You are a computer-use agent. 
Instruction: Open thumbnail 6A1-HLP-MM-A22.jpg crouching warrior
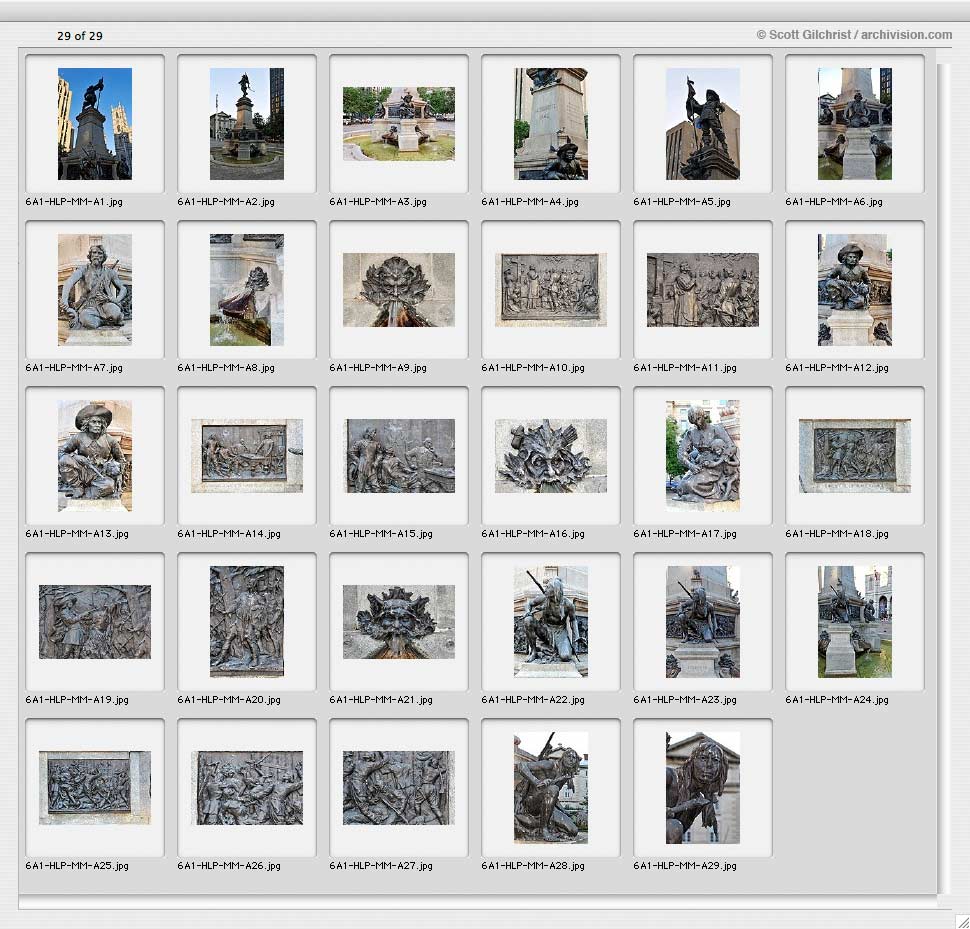tap(551, 622)
